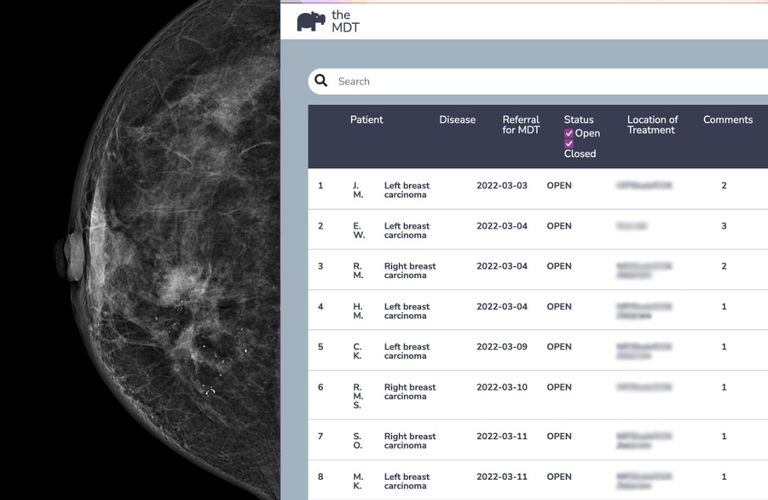The image size is (768, 500).
Task: Select patient R. M. S. in row 6
Action: 358,396
